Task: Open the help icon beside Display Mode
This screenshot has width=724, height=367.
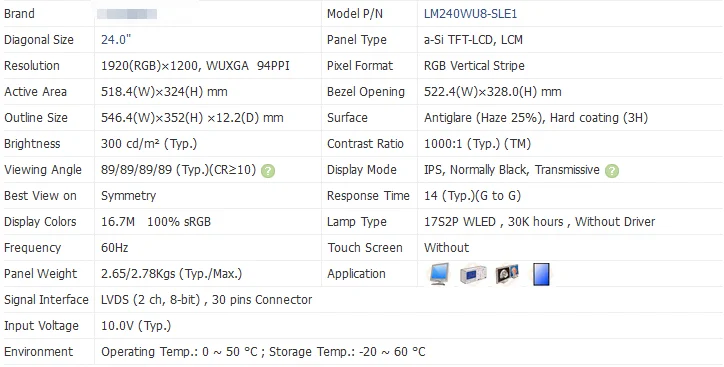Action: [x=612, y=171]
